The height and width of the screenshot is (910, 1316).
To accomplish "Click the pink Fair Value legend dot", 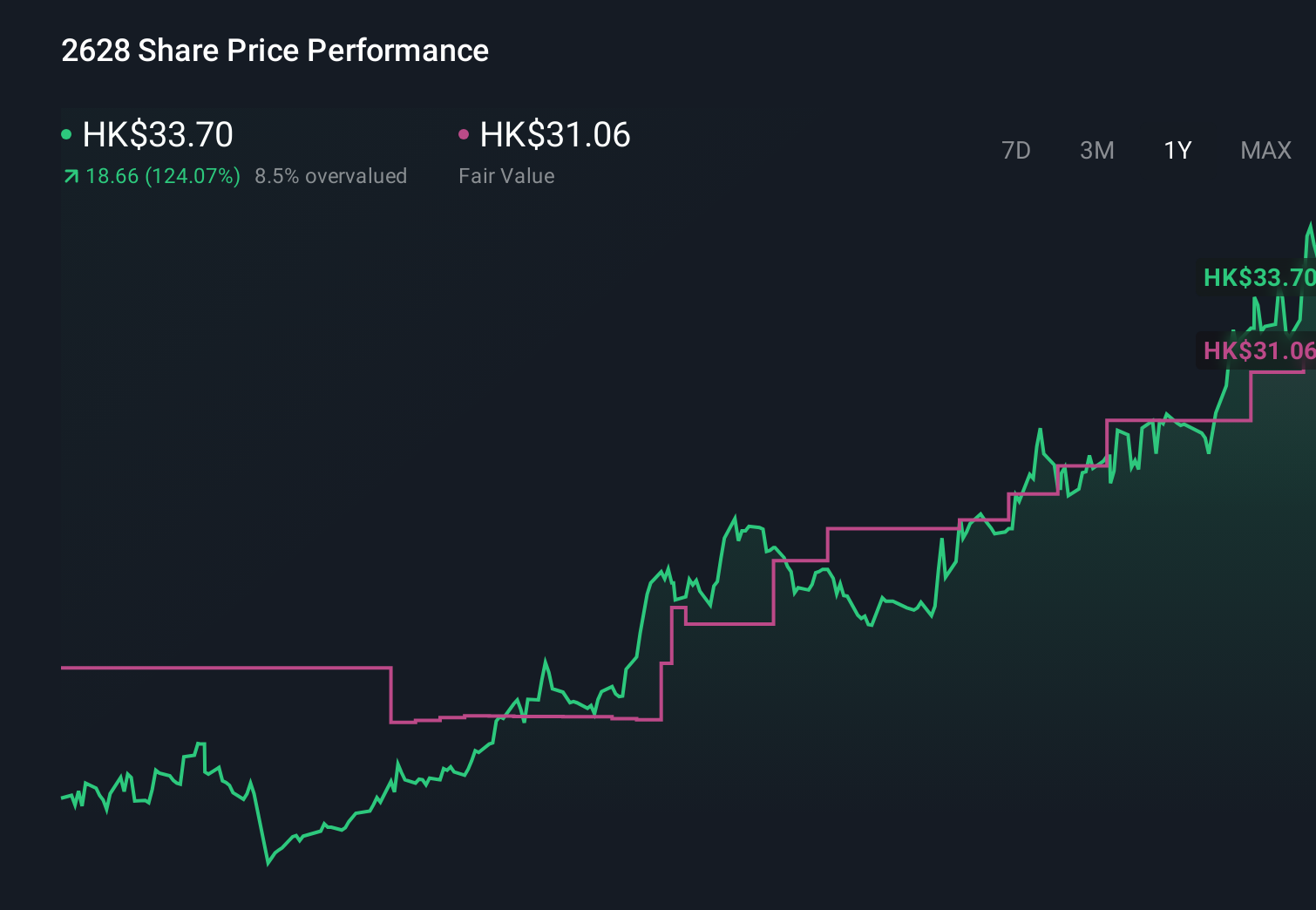I will [x=464, y=133].
